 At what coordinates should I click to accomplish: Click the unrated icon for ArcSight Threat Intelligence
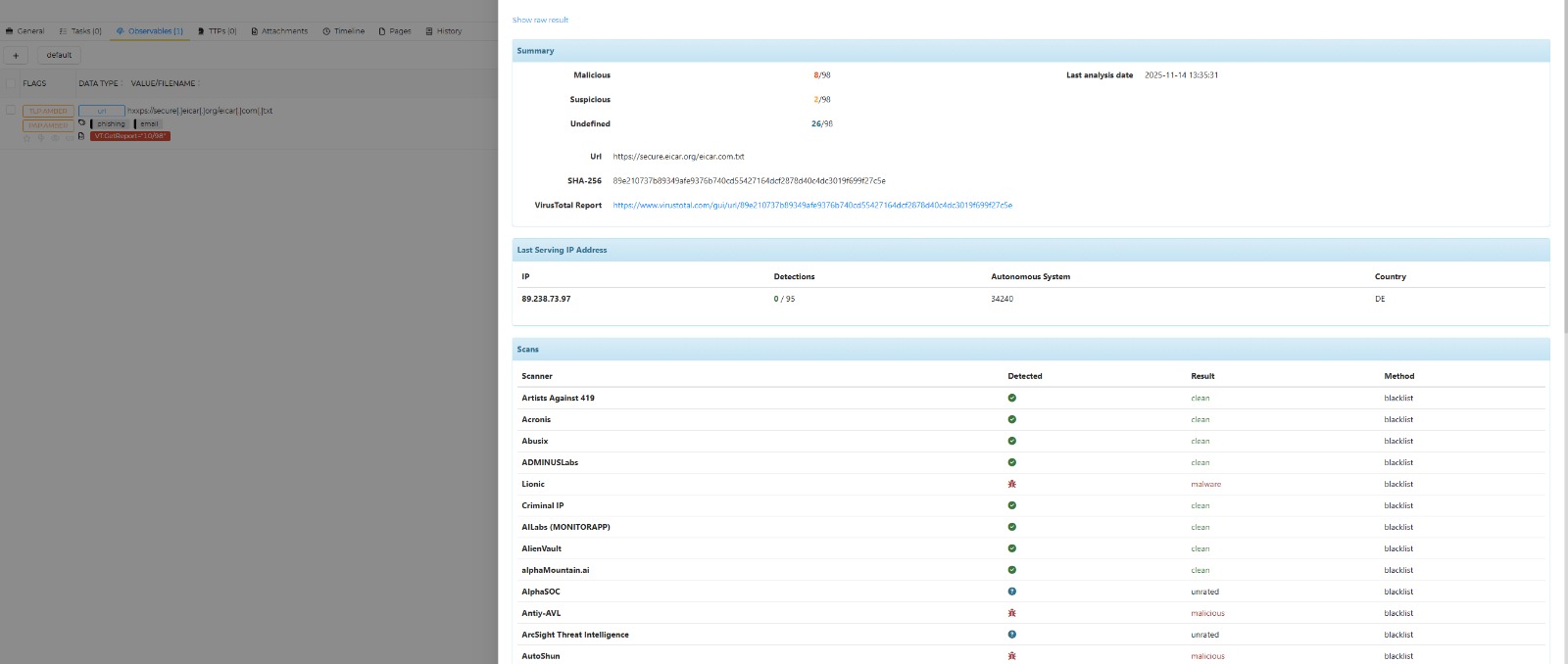click(x=1011, y=635)
